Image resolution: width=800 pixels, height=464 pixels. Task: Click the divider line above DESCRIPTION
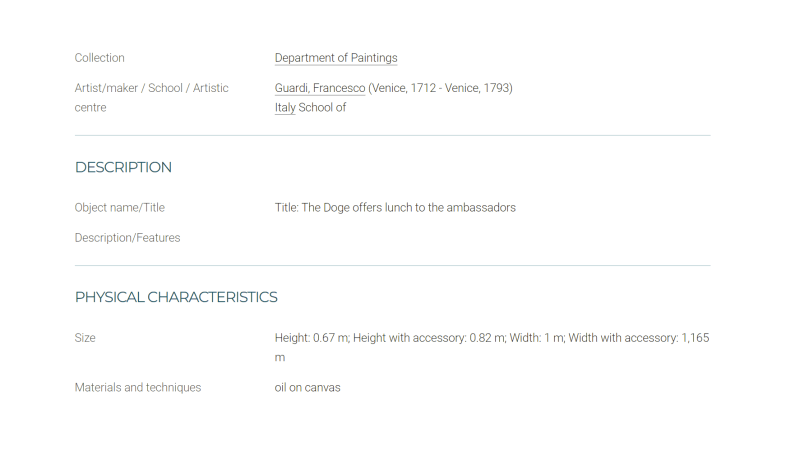(392, 135)
